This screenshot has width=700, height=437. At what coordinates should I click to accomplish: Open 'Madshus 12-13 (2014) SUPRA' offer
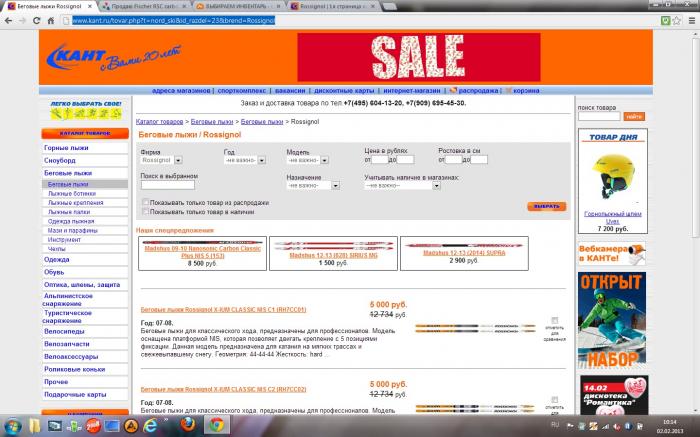coord(464,253)
